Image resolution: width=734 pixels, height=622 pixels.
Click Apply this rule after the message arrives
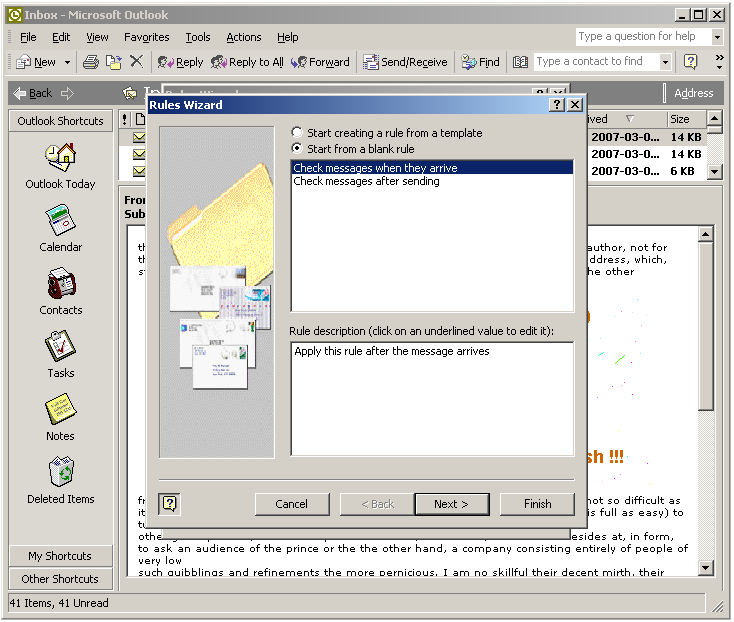[392, 351]
